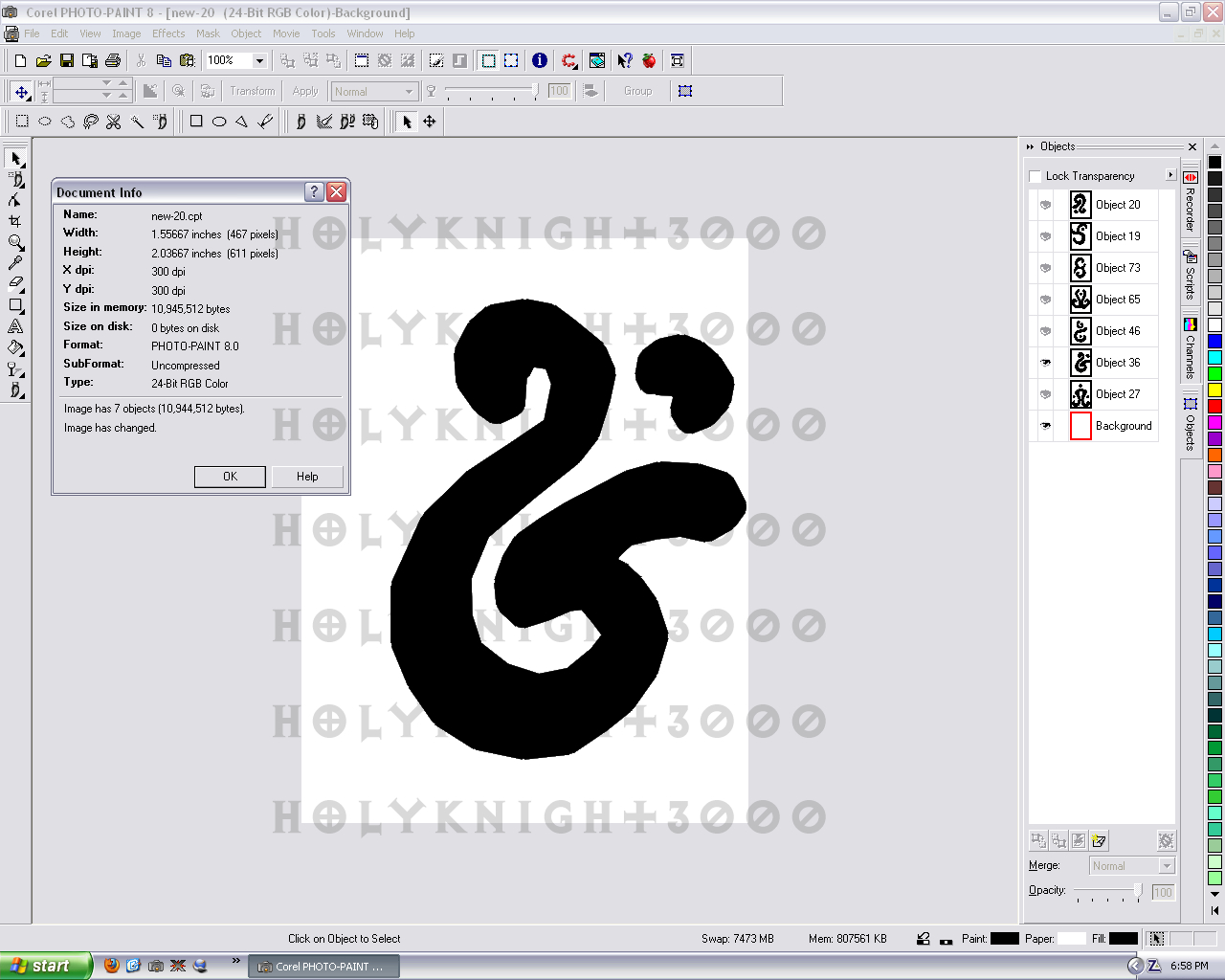
Task: Click the Copy icon in toolbar
Action: click(164, 60)
